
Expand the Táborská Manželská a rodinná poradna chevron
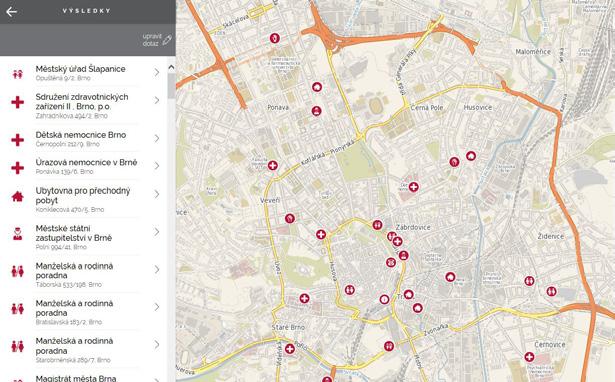pyautogui.click(x=156, y=269)
